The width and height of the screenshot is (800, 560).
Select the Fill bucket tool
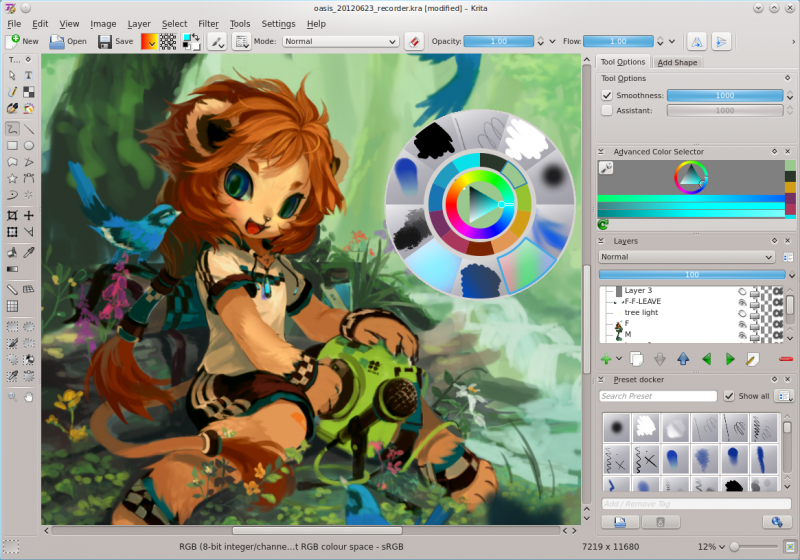pyautogui.click(x=12, y=252)
